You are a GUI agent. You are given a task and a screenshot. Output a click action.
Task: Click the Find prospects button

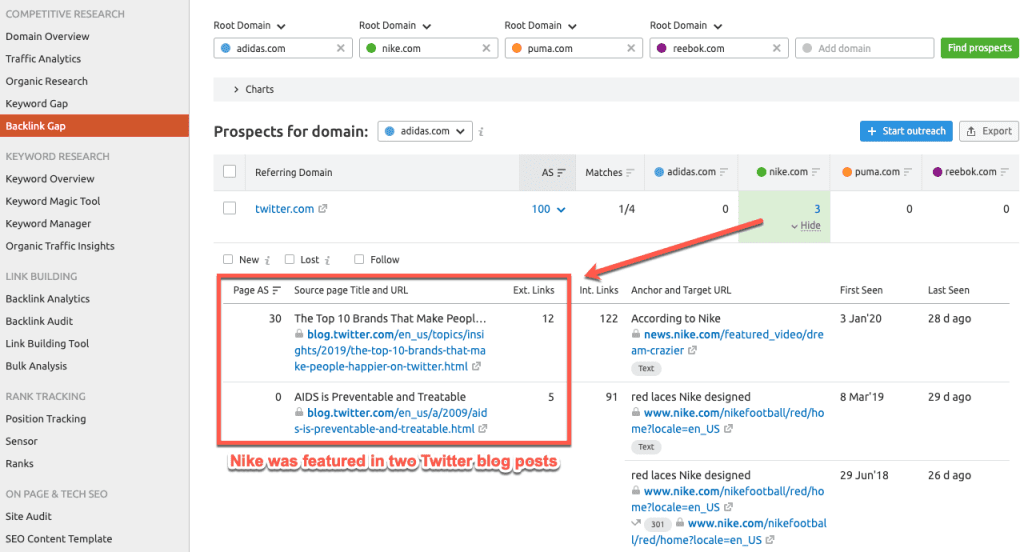pyautogui.click(x=979, y=48)
